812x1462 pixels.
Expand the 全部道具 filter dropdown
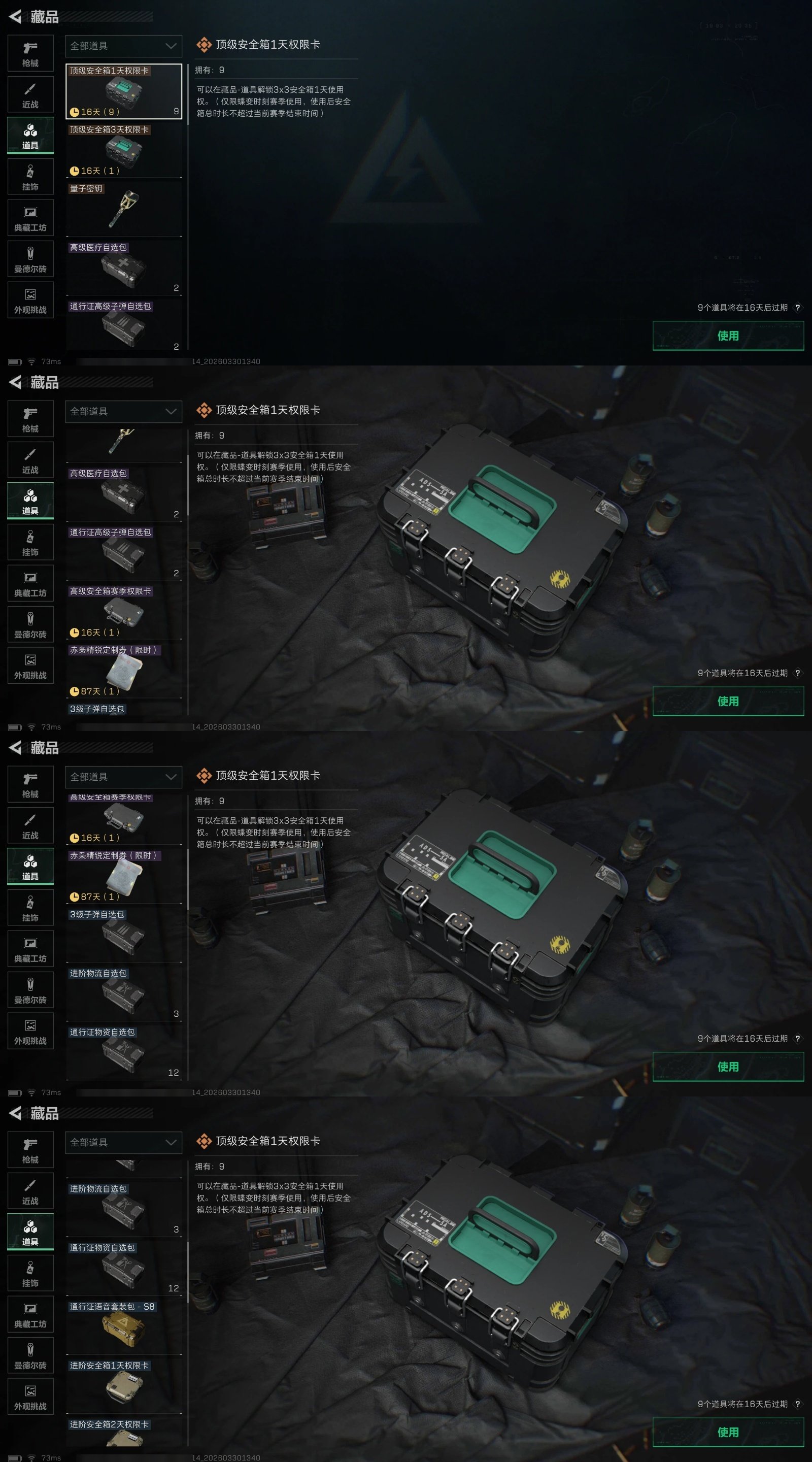124,46
